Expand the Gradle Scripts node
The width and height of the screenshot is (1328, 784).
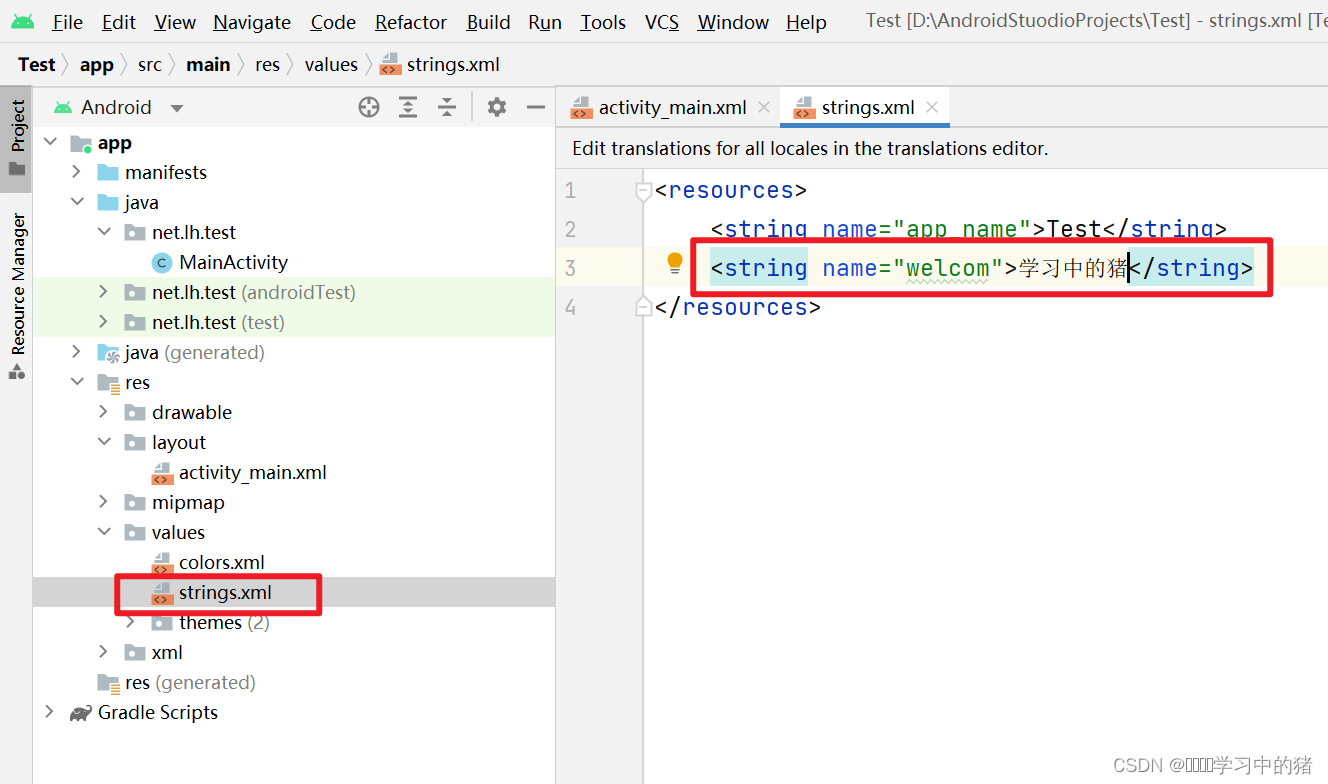(50, 712)
